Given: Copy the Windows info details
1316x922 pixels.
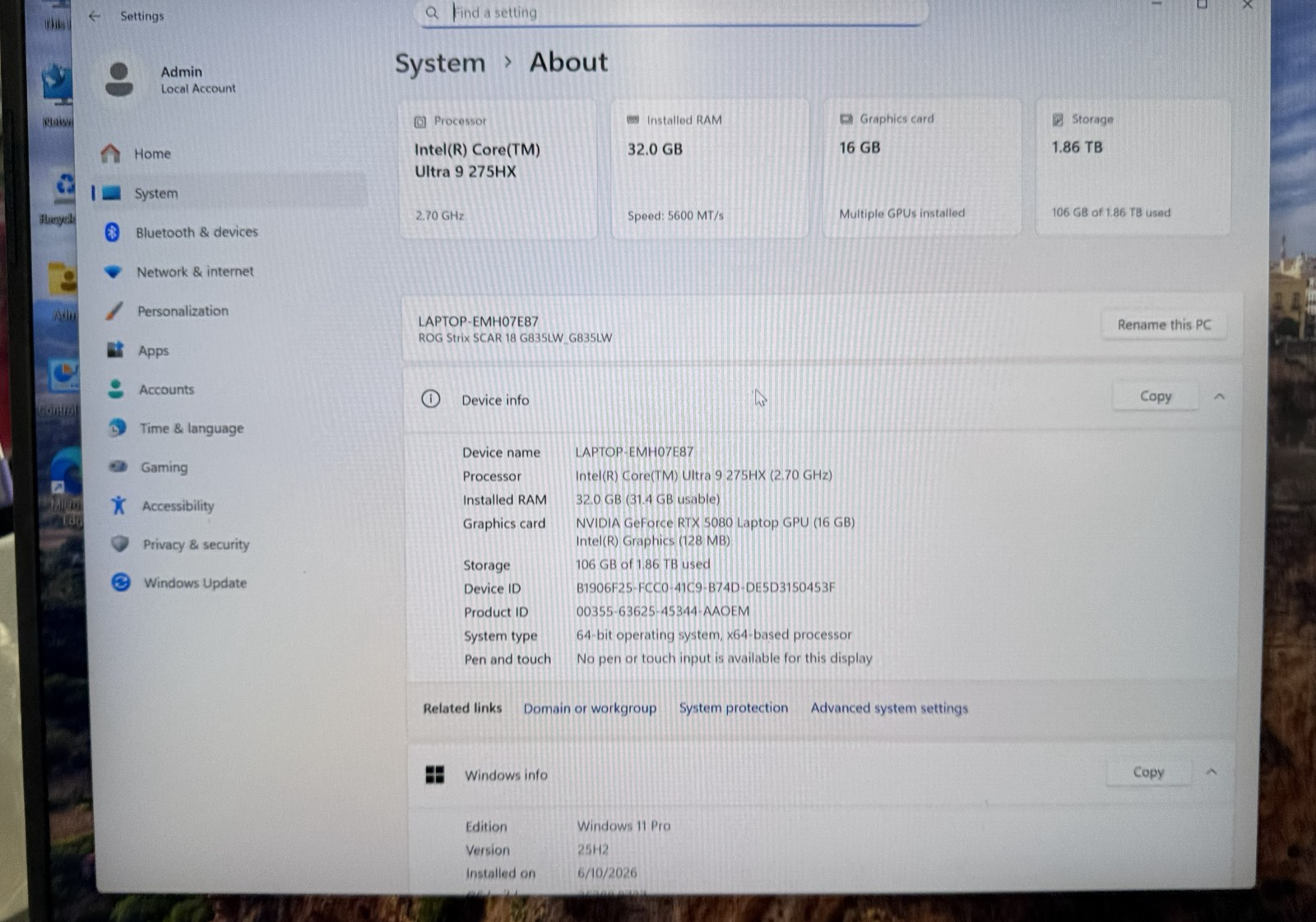Looking at the screenshot, I should (1148, 771).
